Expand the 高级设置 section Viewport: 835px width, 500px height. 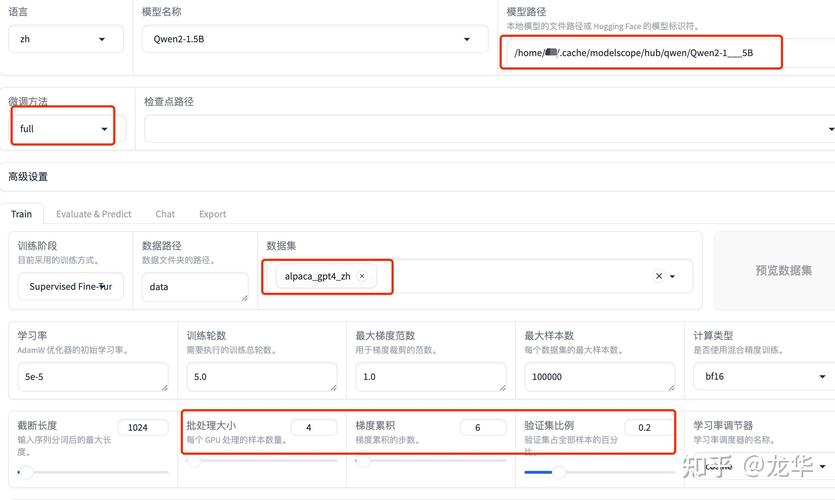pos(418,177)
